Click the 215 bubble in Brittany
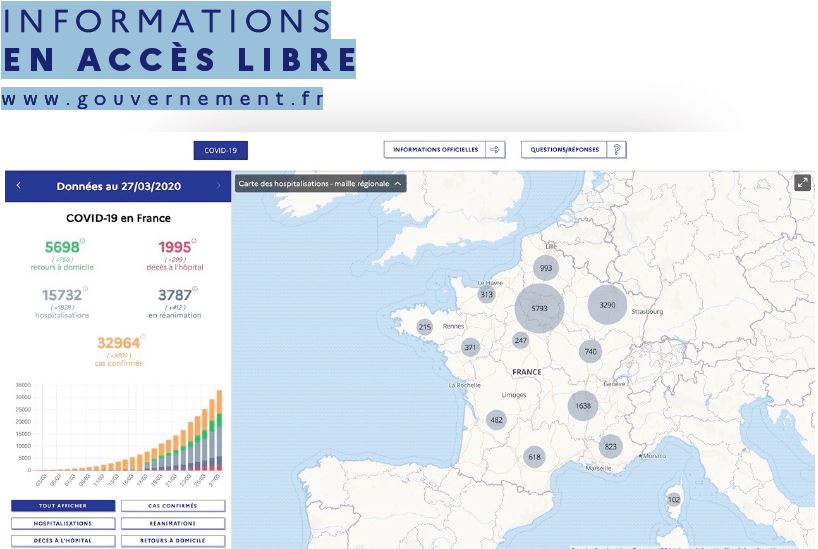This screenshot has height=549, width=818. pyautogui.click(x=425, y=327)
